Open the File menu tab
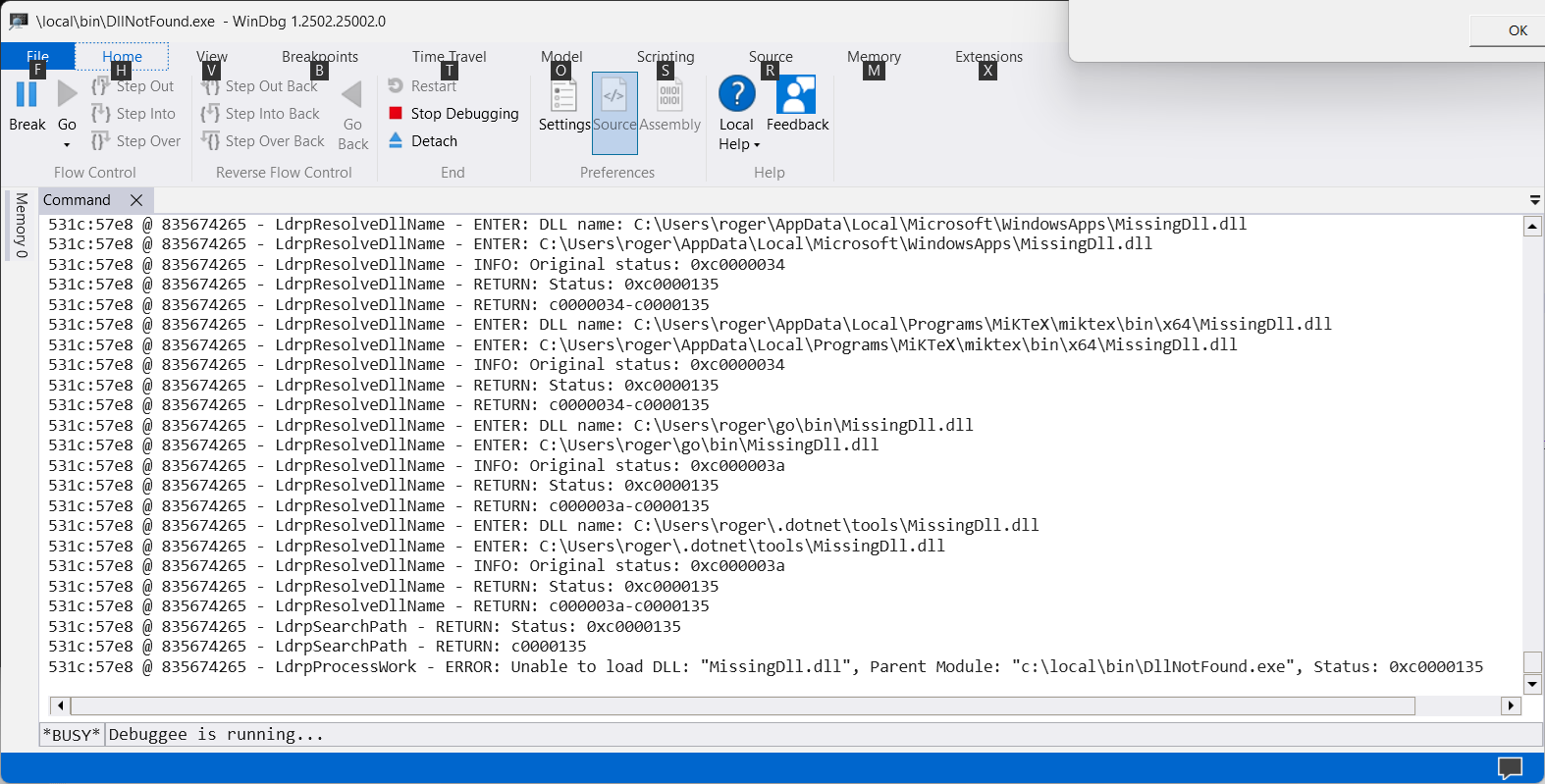This screenshot has width=1545, height=784. pyautogui.click(x=38, y=57)
